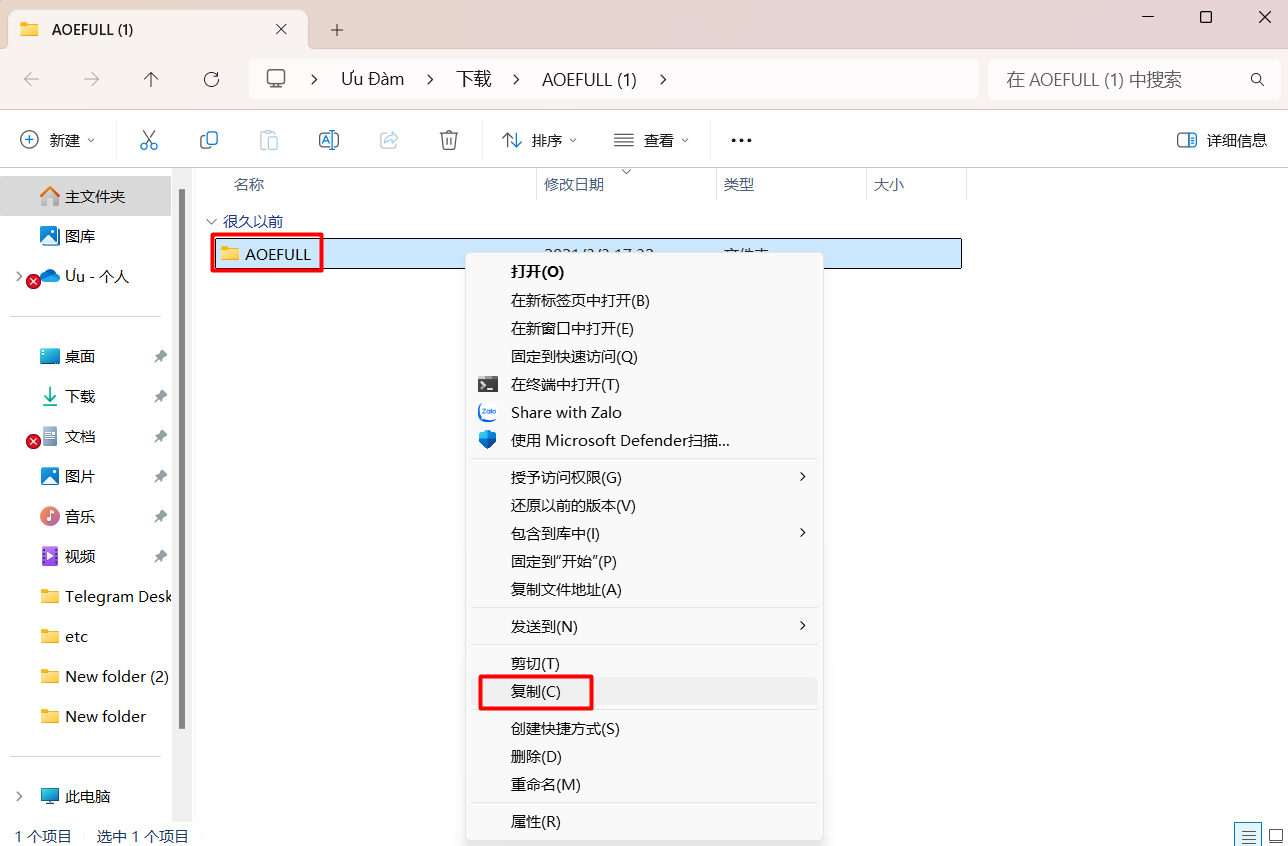
Task: Unpin 下载 using its pin icon
Action: pyautogui.click(x=160, y=397)
